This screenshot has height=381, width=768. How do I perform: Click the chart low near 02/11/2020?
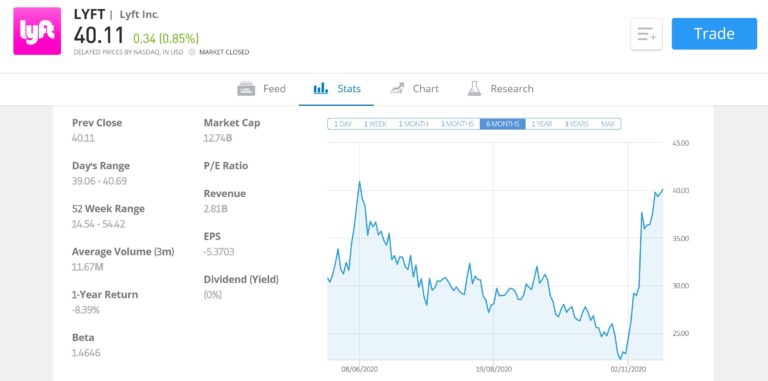coord(621,358)
